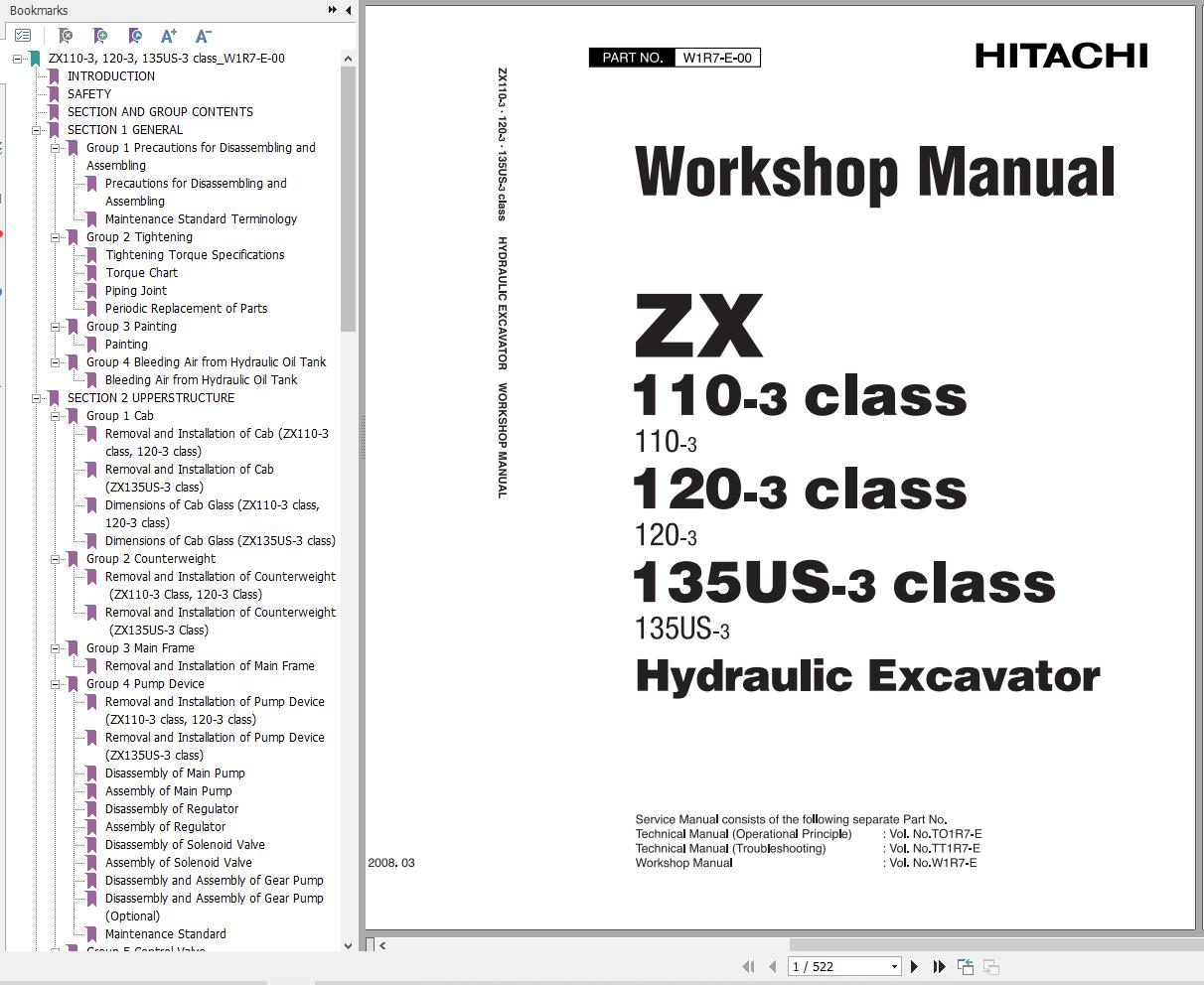This screenshot has width=1204, height=985.
Task: Open the bookmarks options menu icon
Action: 22,36
